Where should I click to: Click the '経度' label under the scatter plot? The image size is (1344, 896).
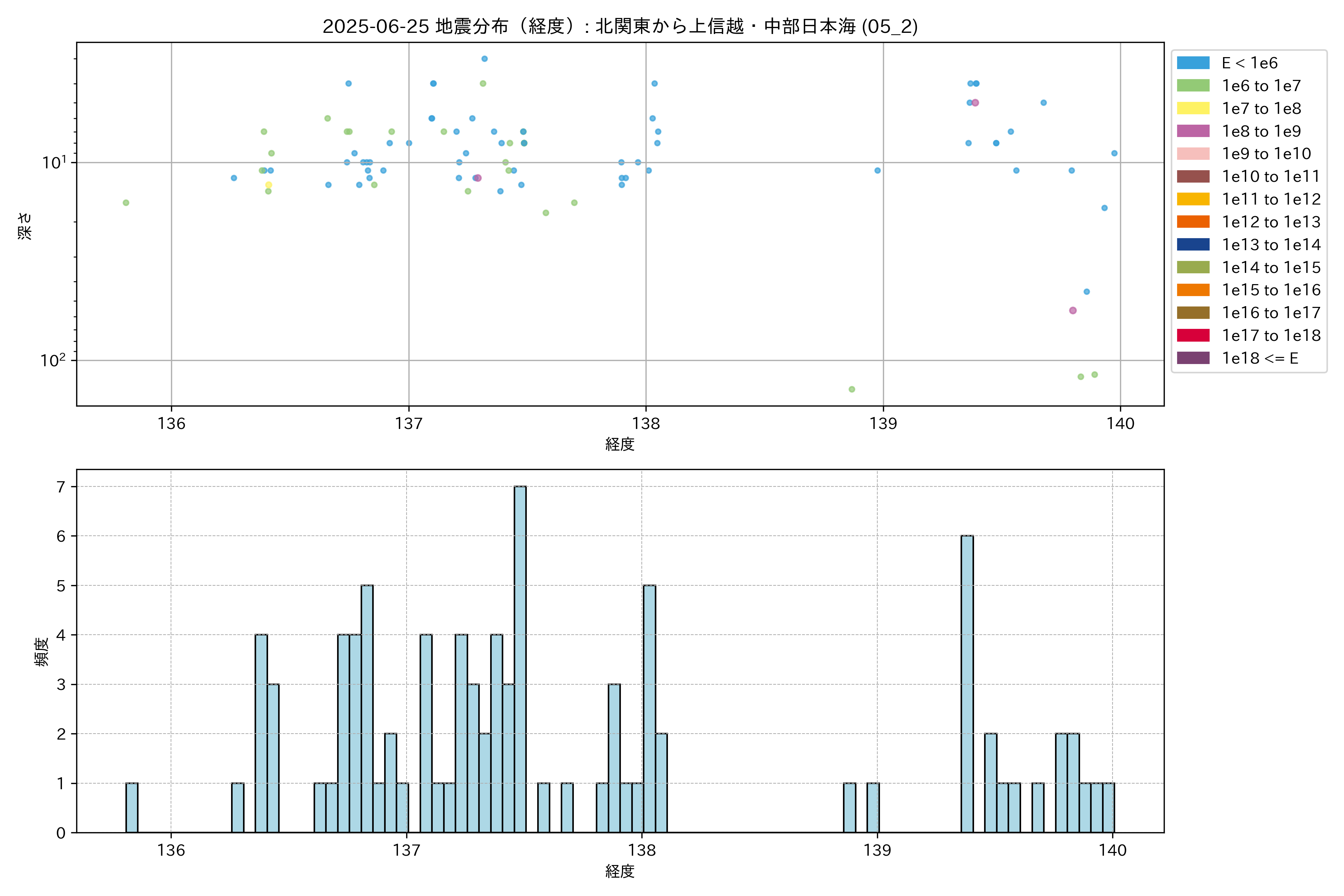click(x=620, y=444)
